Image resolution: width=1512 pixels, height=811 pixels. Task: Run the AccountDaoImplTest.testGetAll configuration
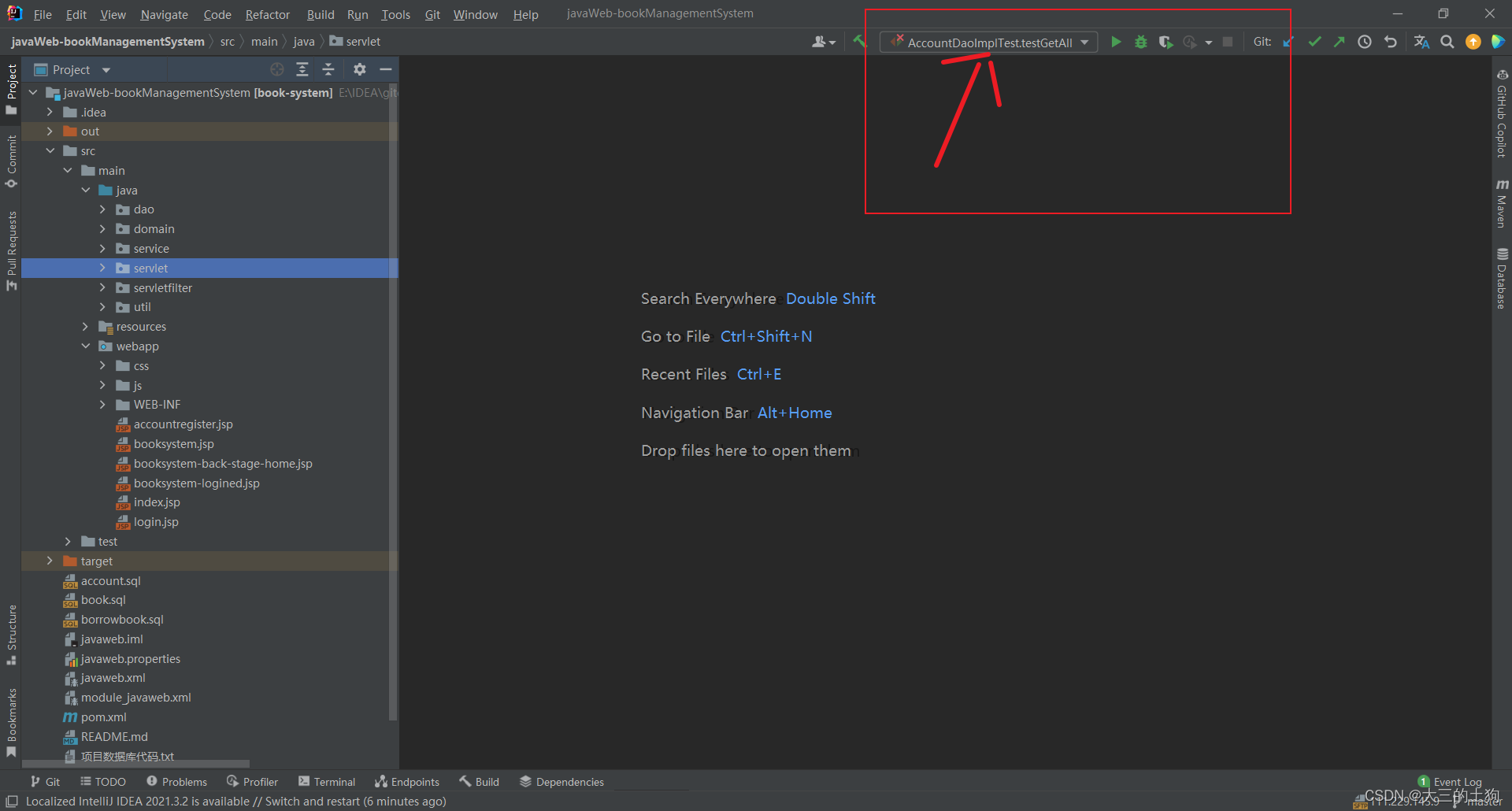pos(1116,42)
